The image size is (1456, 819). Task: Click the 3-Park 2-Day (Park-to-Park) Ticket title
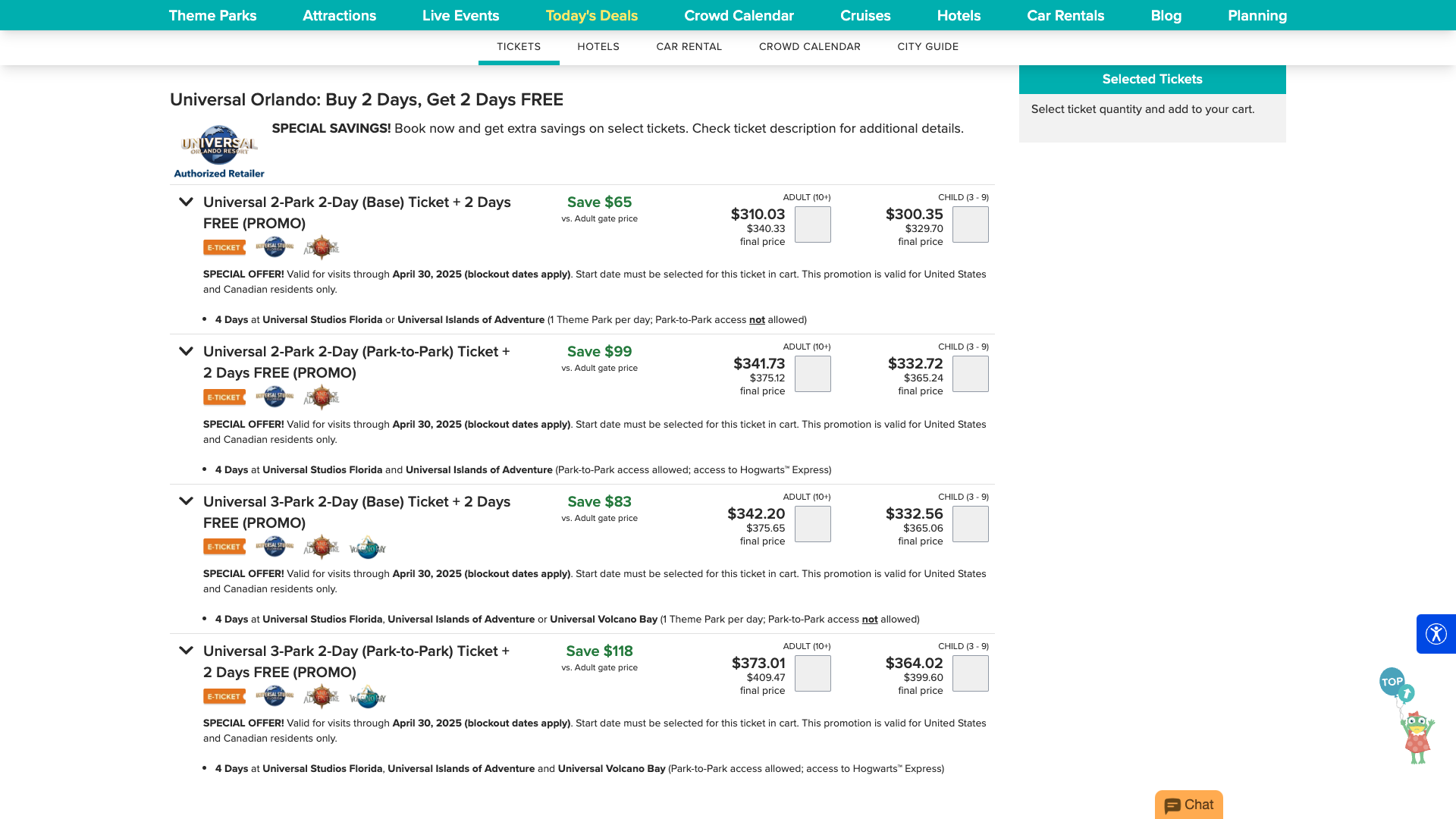(356, 661)
